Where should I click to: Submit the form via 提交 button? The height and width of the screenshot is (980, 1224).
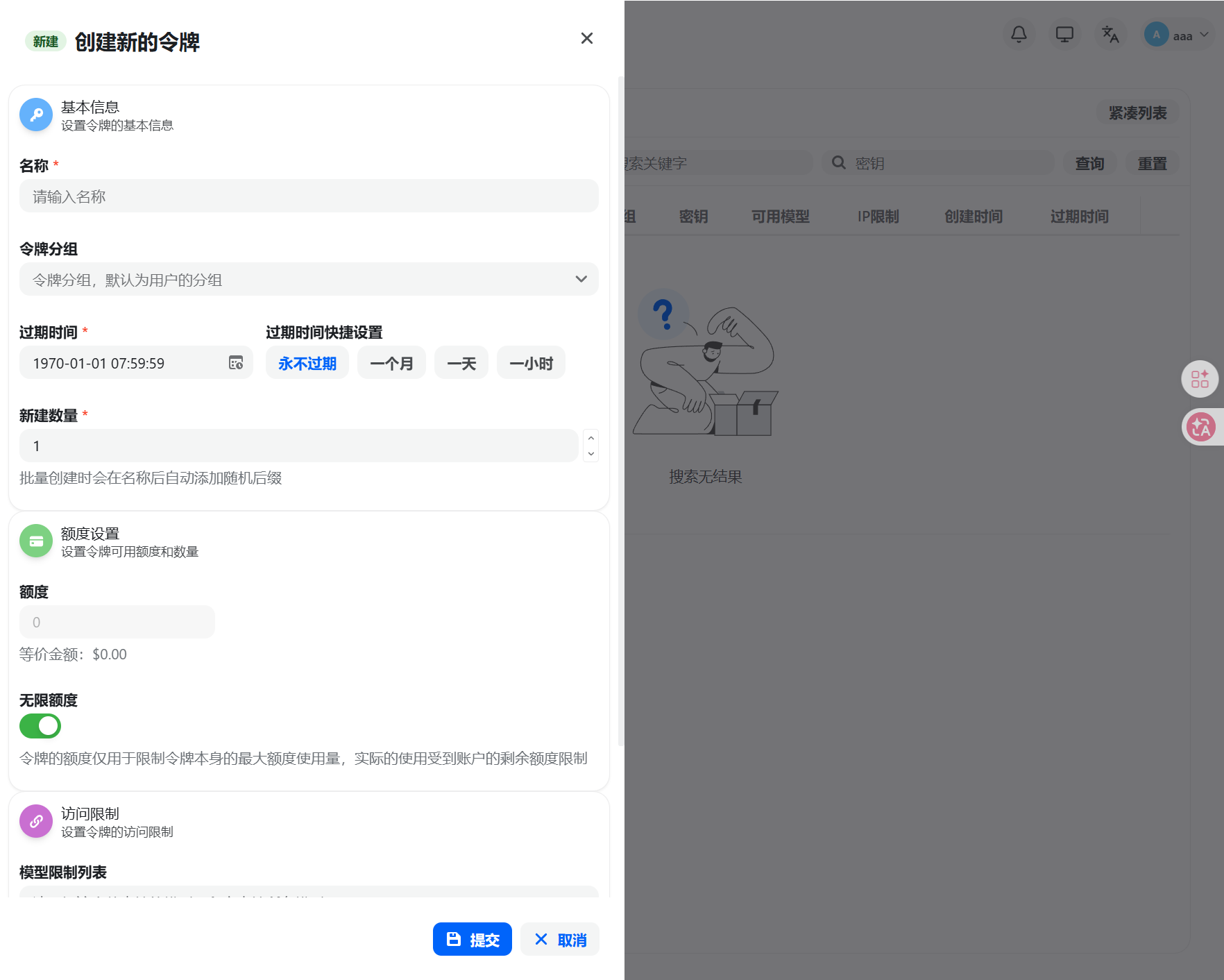click(x=472, y=938)
